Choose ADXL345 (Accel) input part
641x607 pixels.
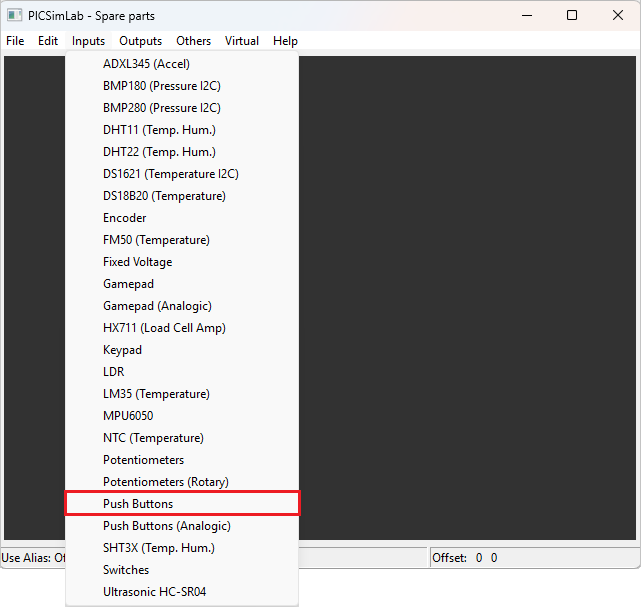tap(146, 64)
